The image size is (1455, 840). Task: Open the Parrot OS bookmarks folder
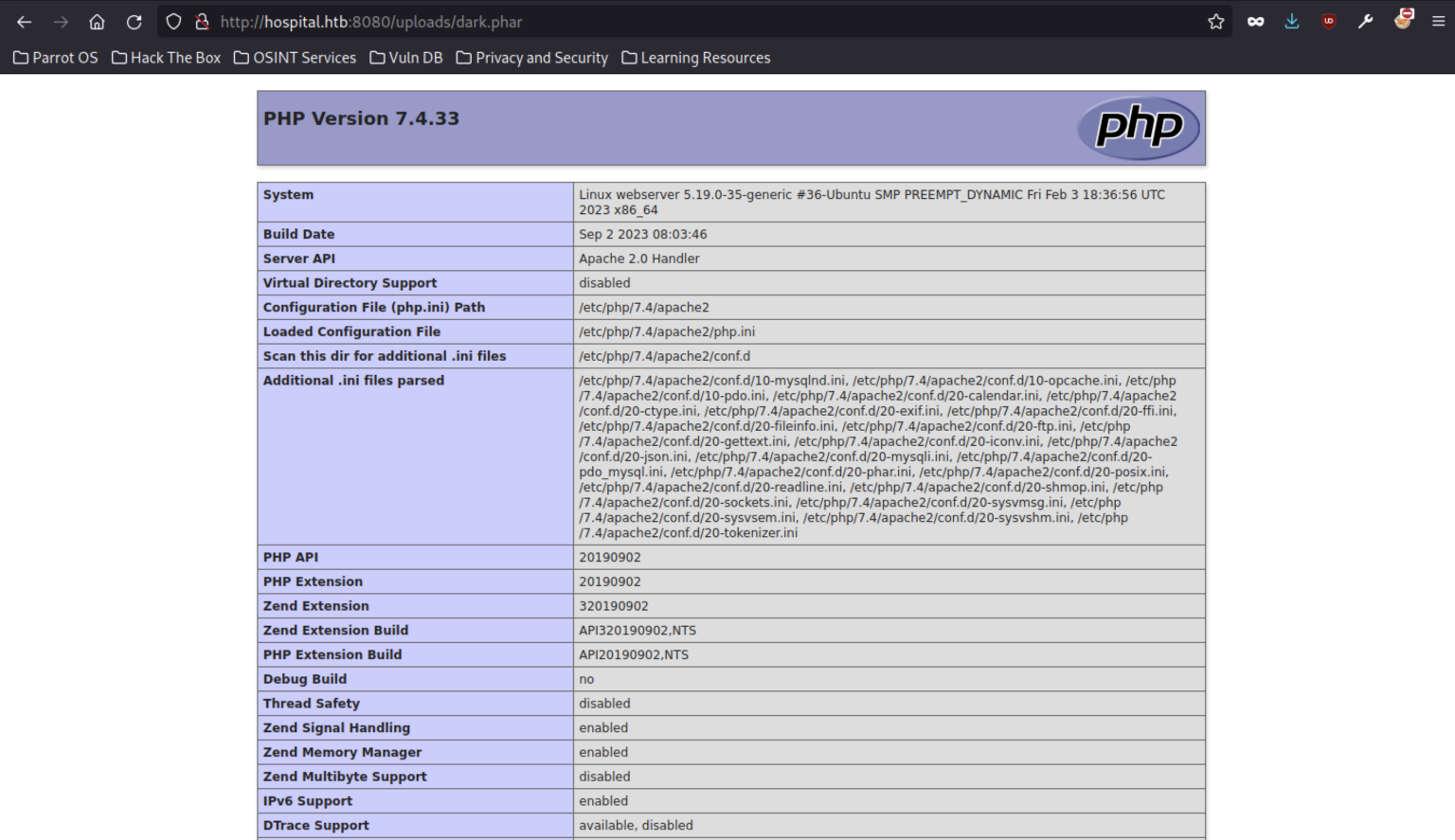click(56, 58)
